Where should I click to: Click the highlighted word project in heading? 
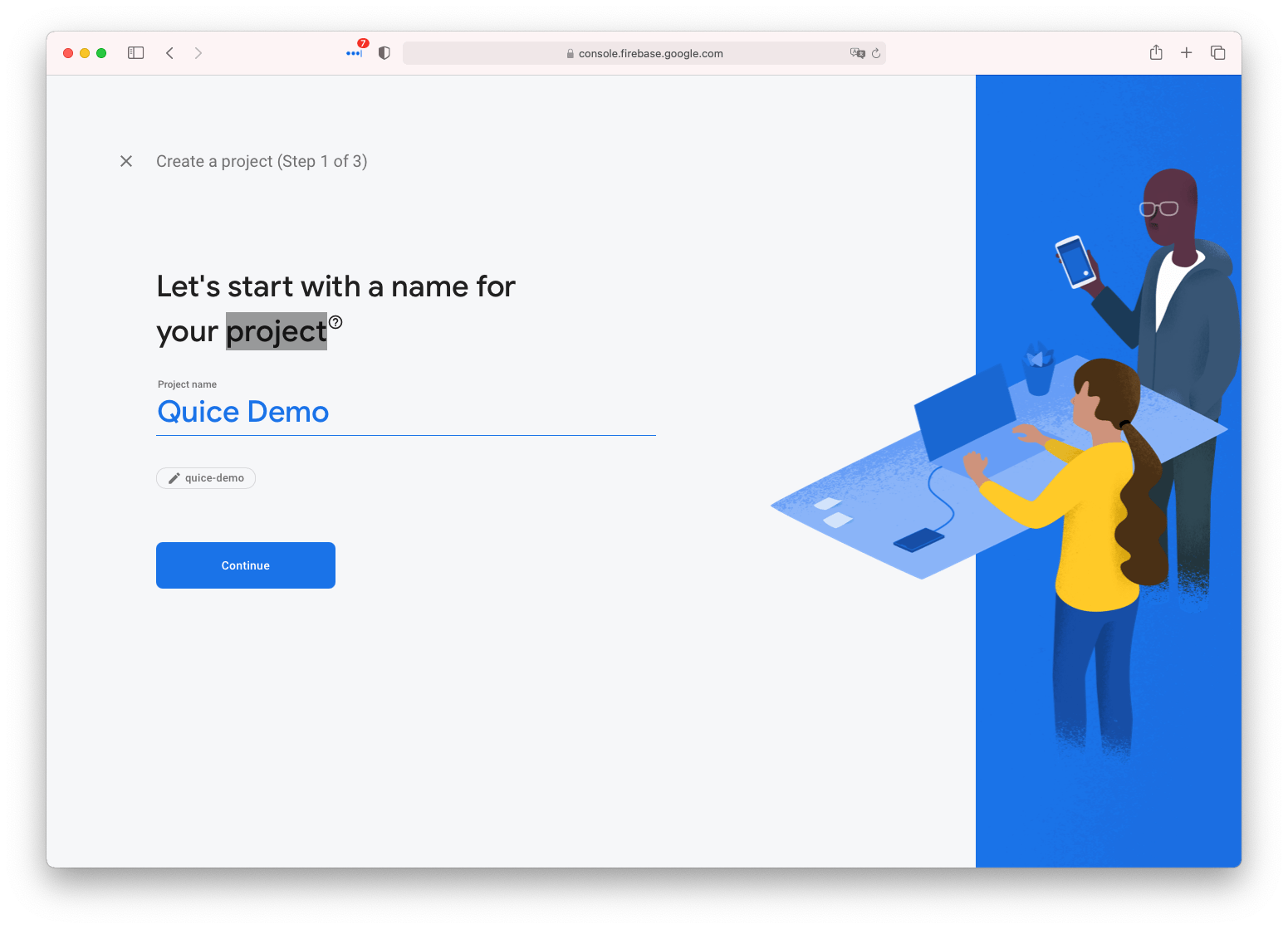click(277, 331)
